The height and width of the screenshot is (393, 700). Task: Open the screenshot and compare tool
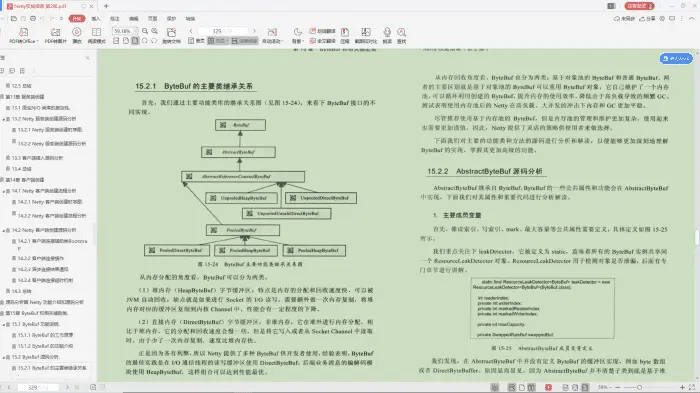click(366, 35)
